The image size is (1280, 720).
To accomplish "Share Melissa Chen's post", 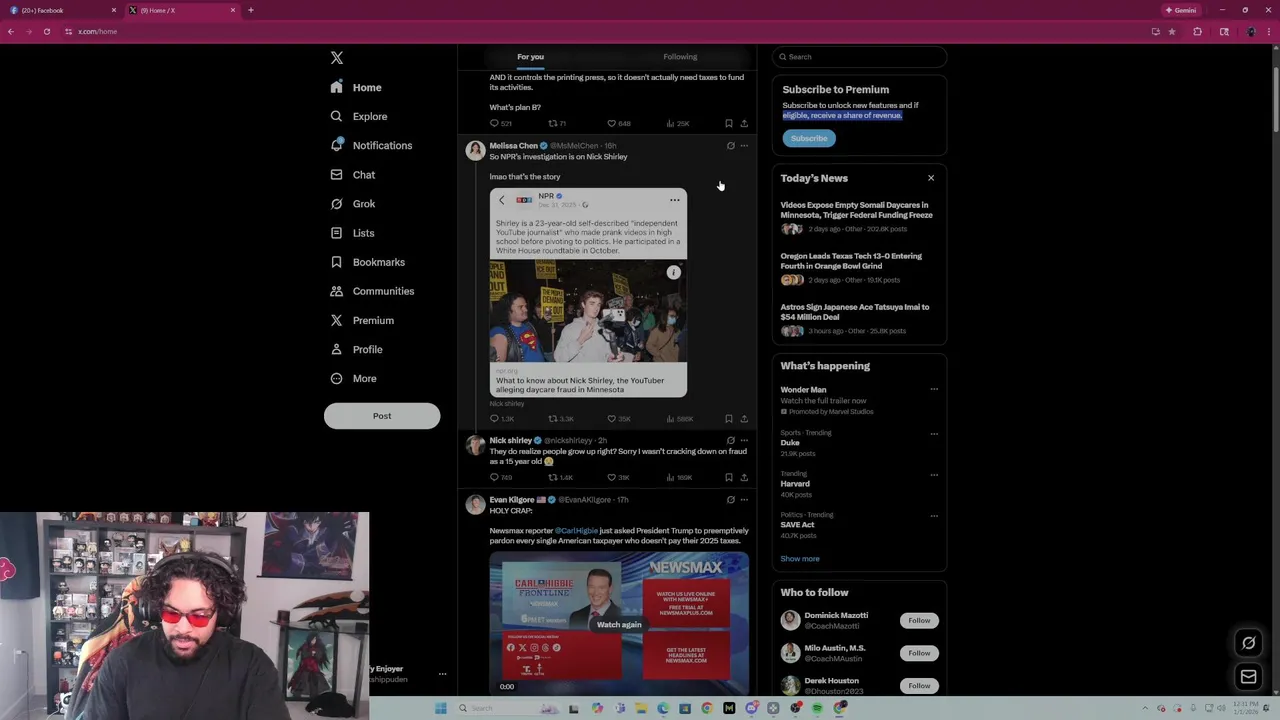I will 744,419.
